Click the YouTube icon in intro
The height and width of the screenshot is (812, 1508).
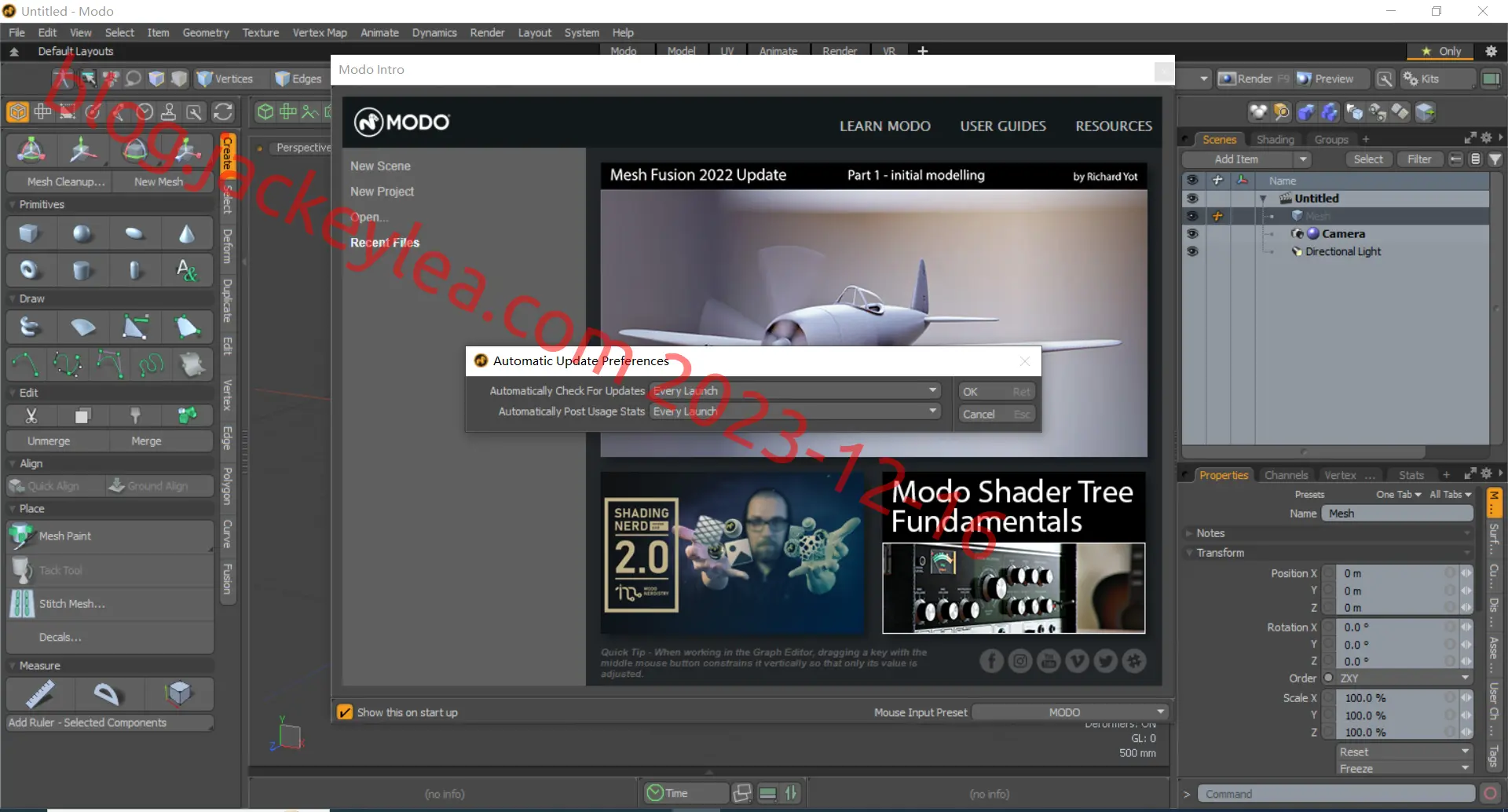[x=1049, y=661]
